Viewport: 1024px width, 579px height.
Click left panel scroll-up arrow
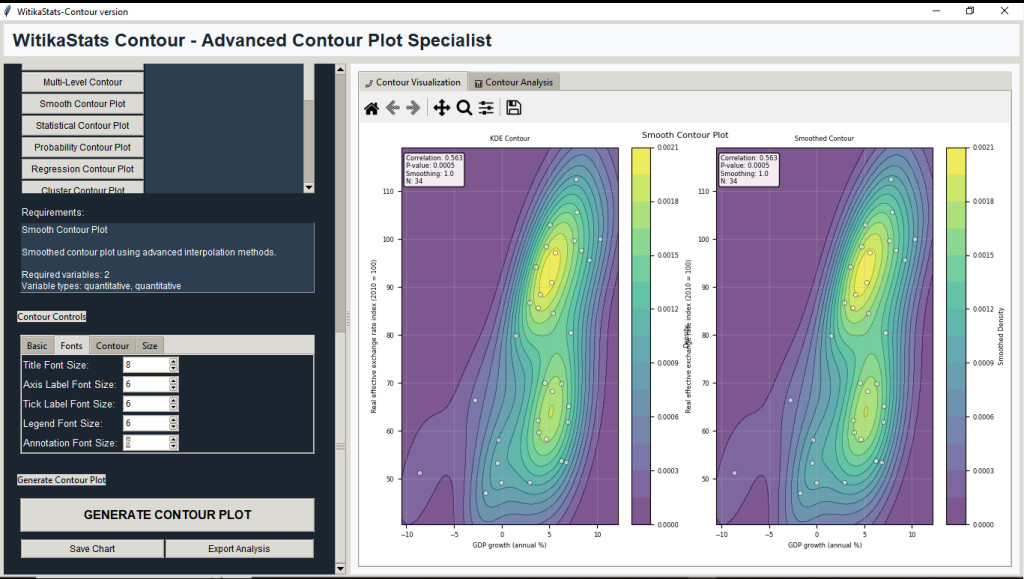click(x=340, y=69)
